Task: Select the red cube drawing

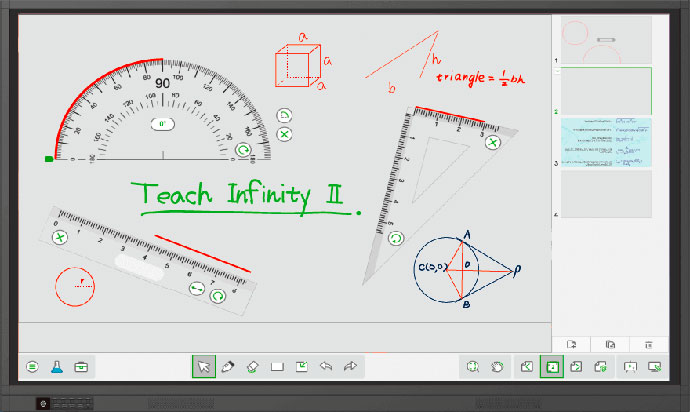Action: click(x=298, y=65)
